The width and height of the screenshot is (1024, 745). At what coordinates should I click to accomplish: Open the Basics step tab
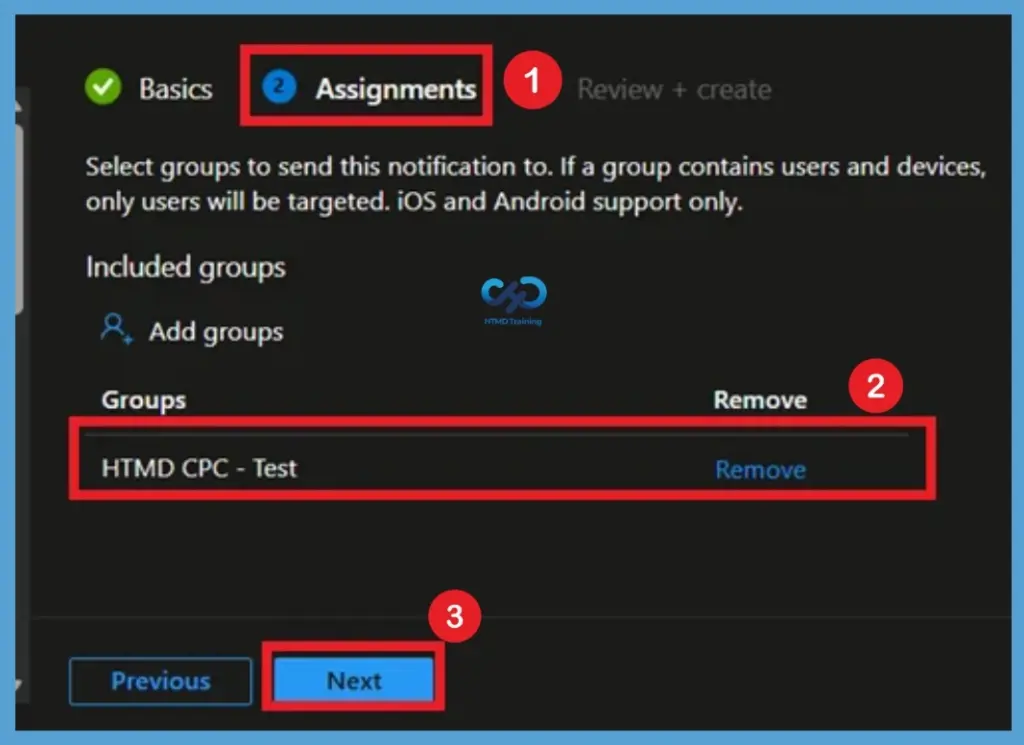(176, 89)
